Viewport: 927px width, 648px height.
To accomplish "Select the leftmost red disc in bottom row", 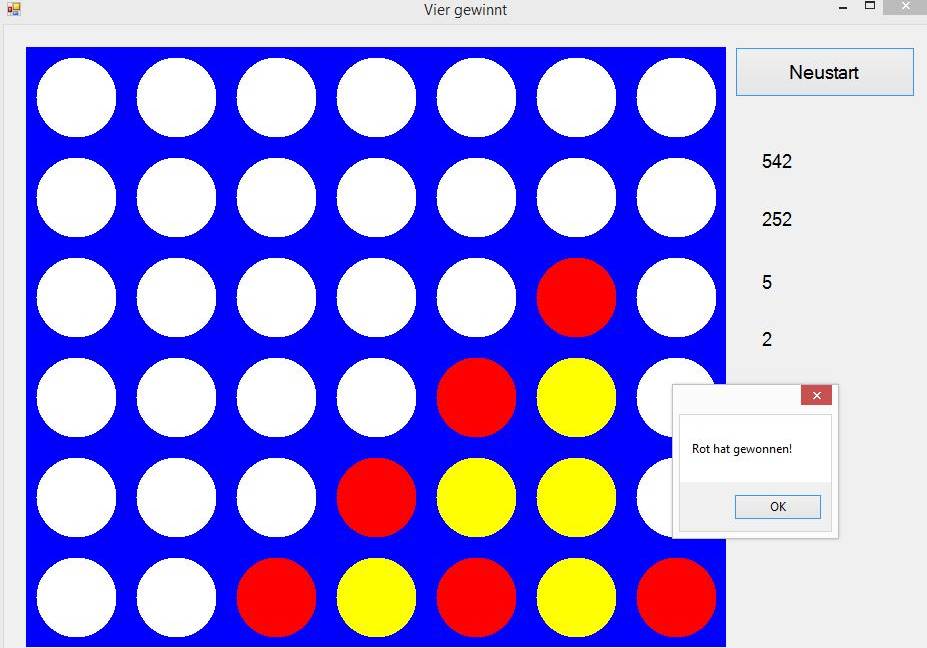I will point(276,597).
